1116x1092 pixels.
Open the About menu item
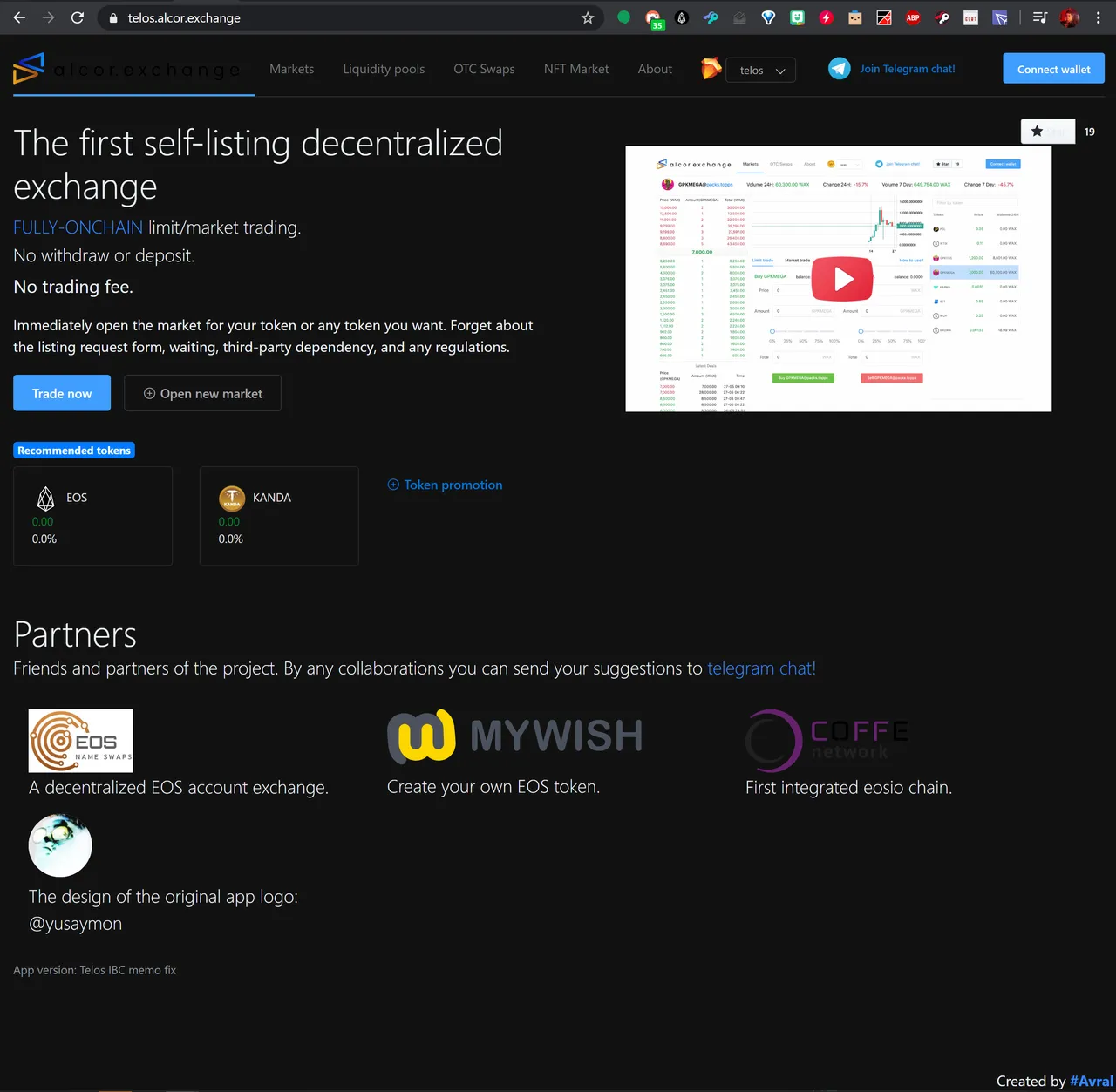pos(655,69)
